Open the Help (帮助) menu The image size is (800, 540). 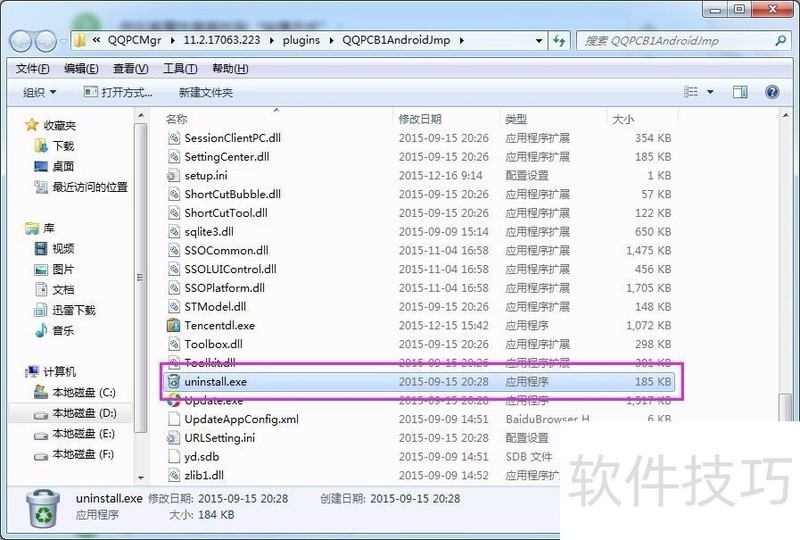(230, 68)
